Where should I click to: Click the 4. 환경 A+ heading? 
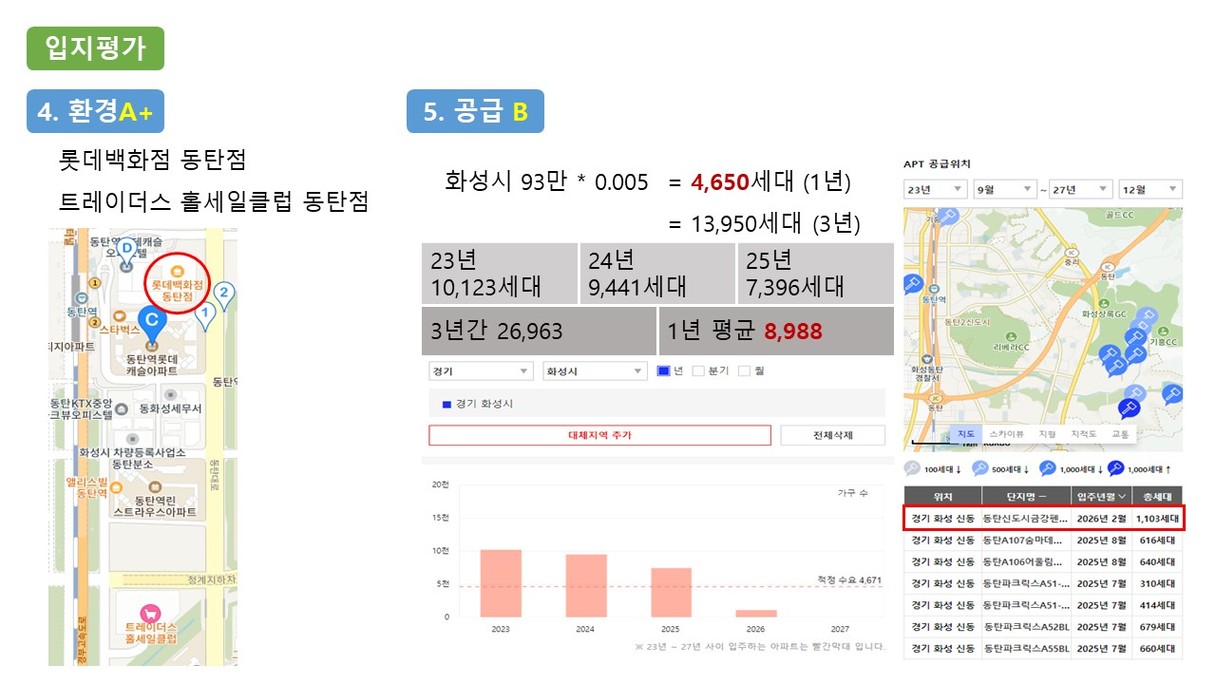[x=95, y=111]
